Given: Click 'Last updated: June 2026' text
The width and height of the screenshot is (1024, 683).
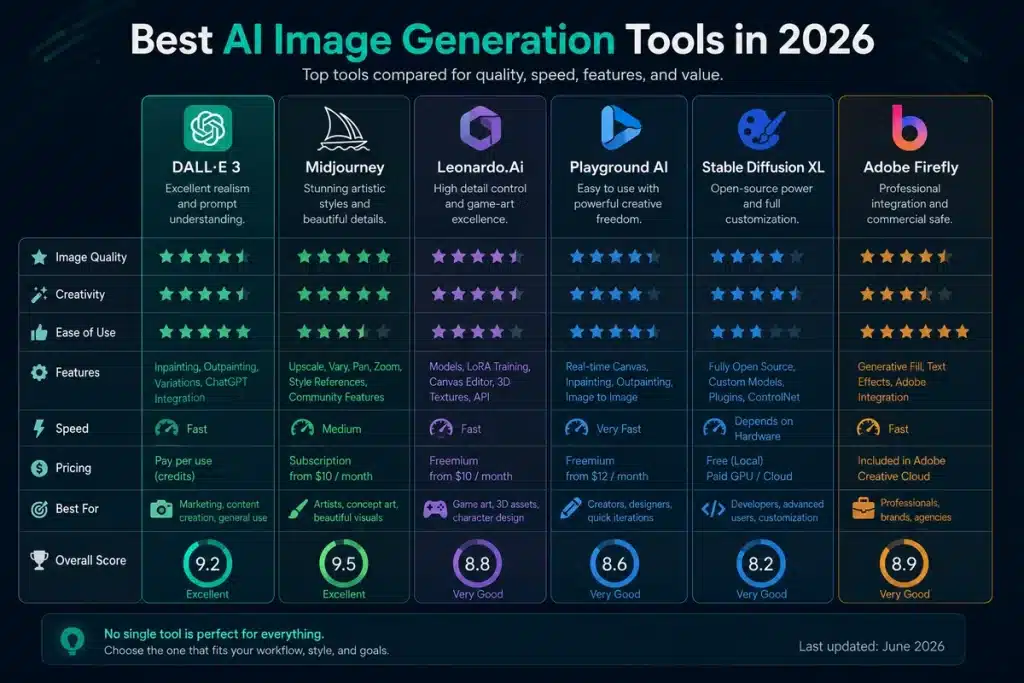Looking at the screenshot, I should (x=871, y=646).
